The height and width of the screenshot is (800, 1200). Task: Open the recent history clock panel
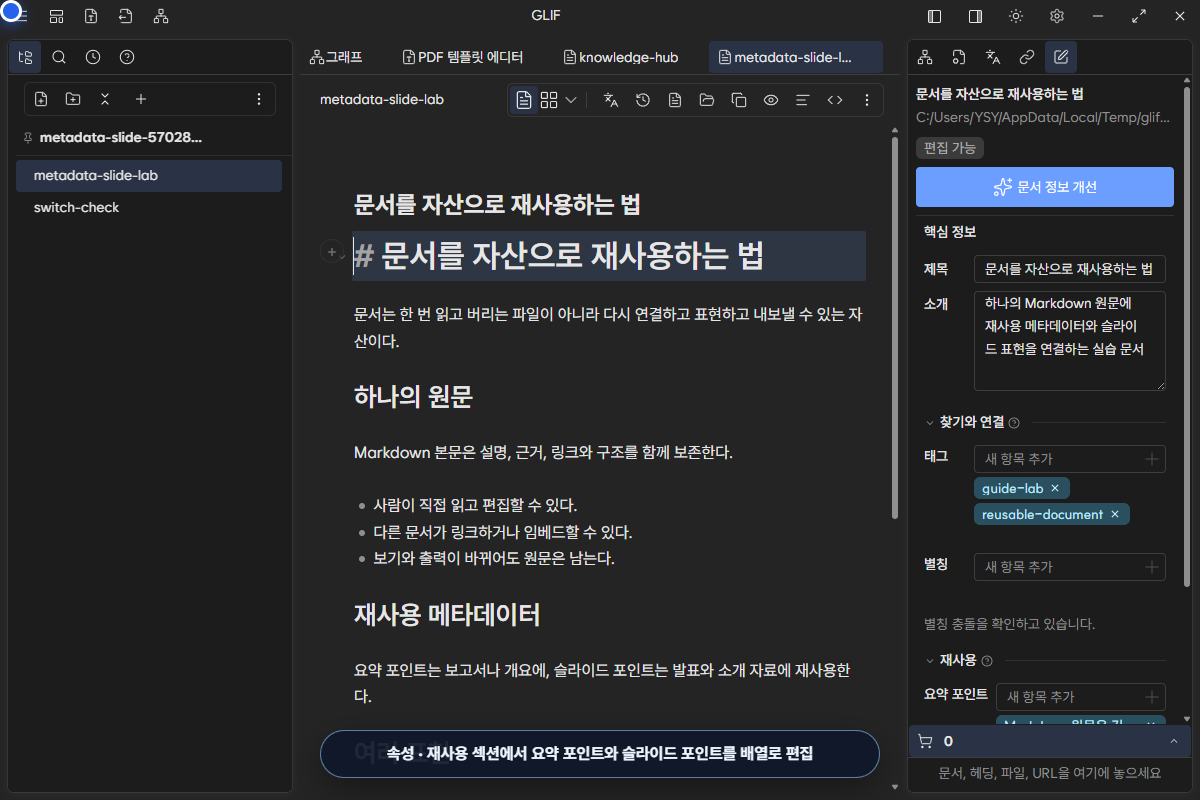pos(93,57)
